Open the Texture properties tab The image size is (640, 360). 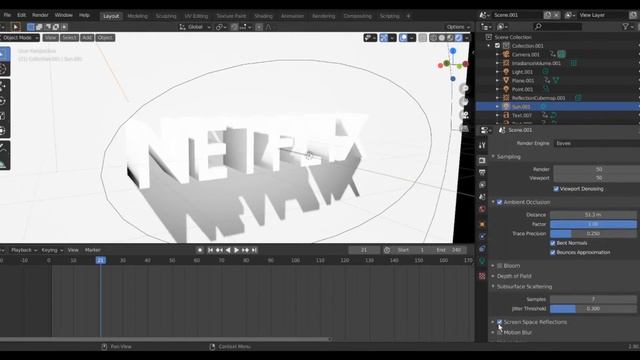(x=482, y=276)
